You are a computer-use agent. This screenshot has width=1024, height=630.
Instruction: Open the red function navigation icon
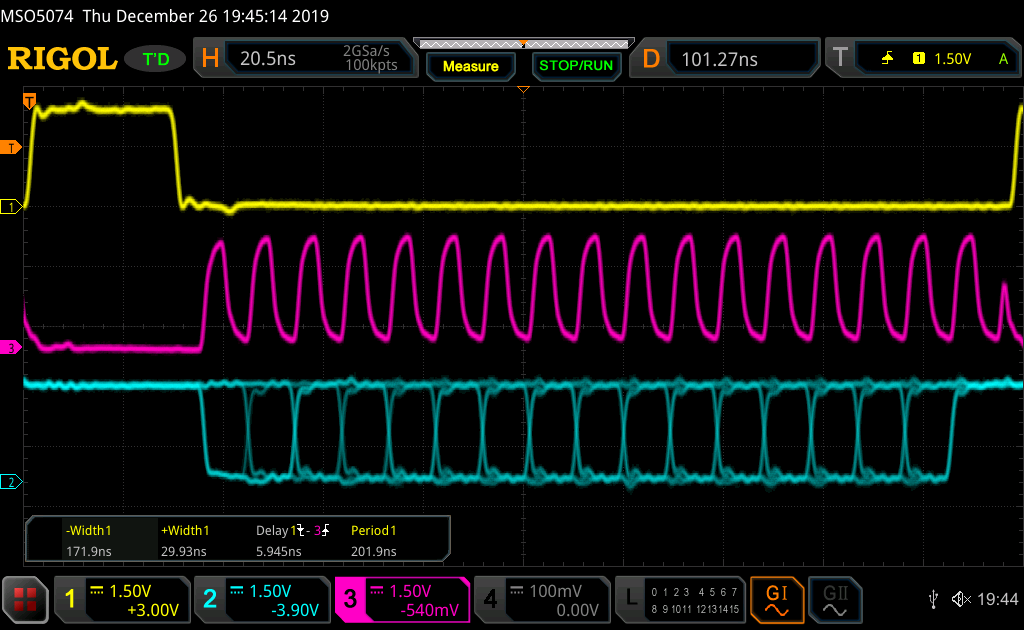coord(25,599)
